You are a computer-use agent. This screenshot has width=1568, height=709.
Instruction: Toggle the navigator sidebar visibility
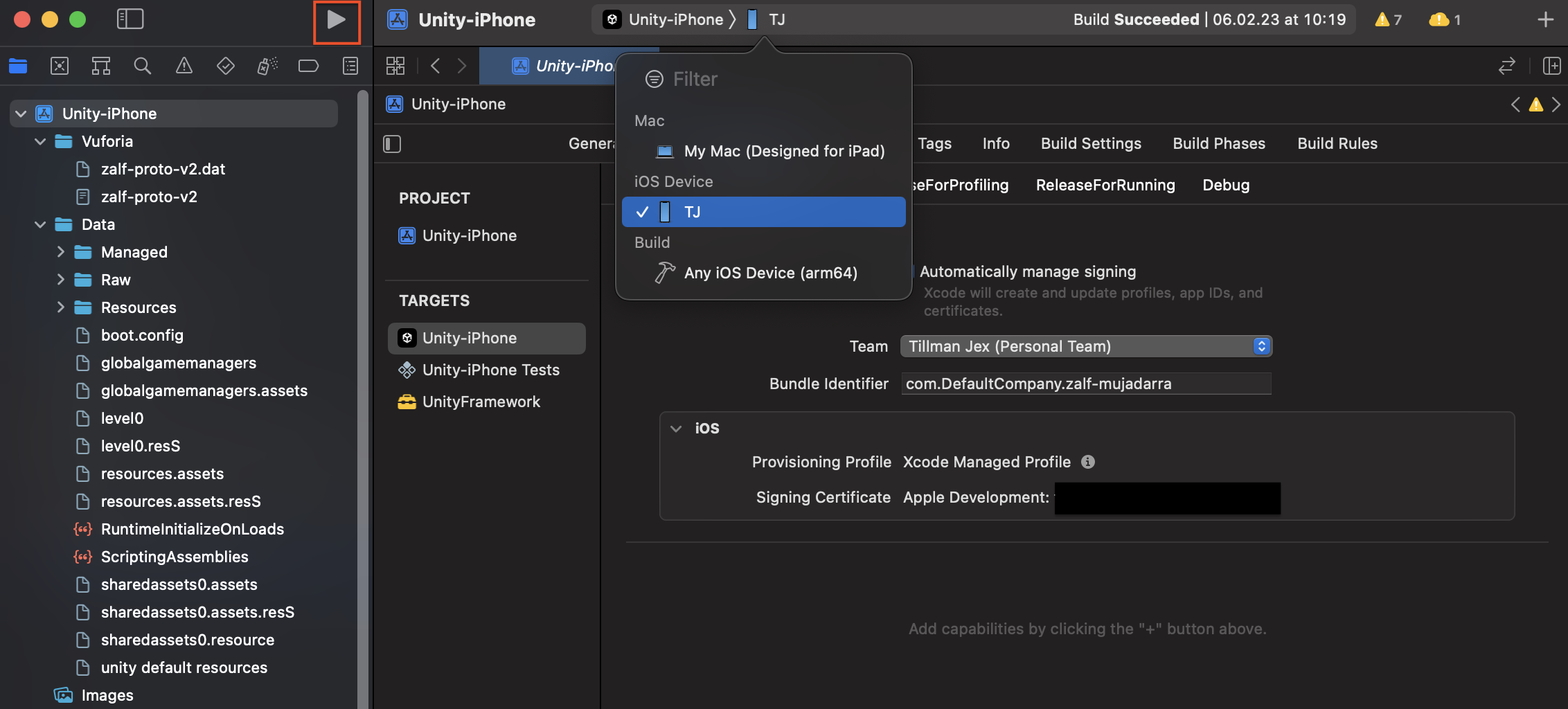point(130,19)
